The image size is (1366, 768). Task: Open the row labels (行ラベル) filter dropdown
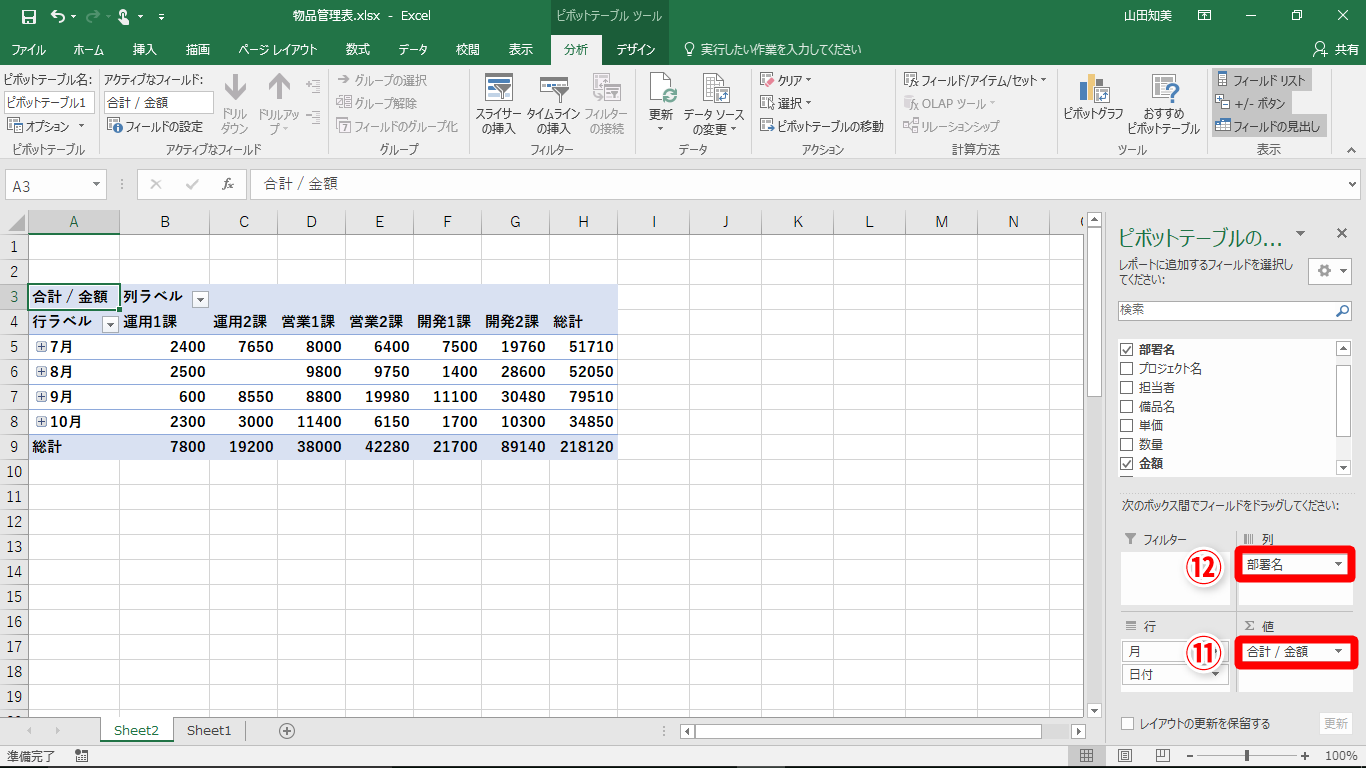point(110,323)
